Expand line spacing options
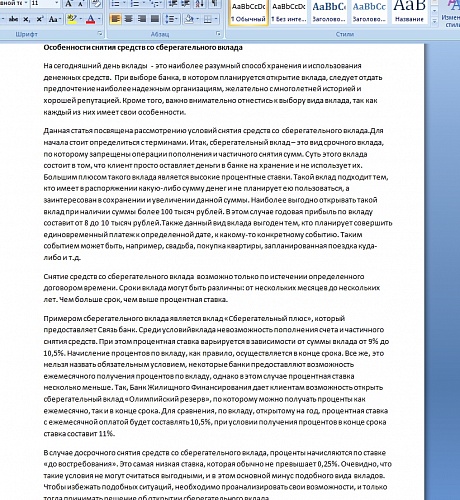This screenshot has height=500, width=460. [171, 19]
